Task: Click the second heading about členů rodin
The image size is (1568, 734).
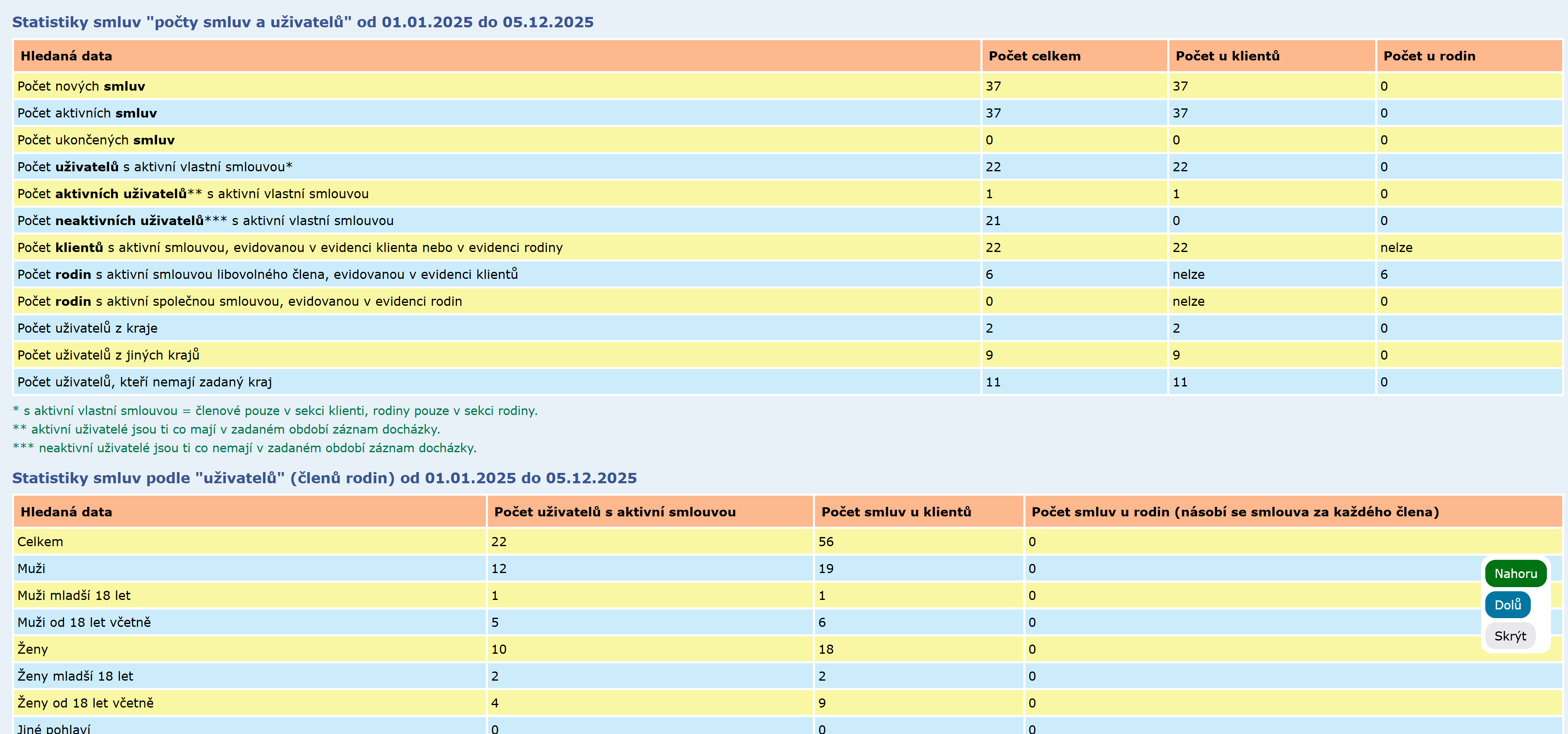Action: [x=324, y=478]
